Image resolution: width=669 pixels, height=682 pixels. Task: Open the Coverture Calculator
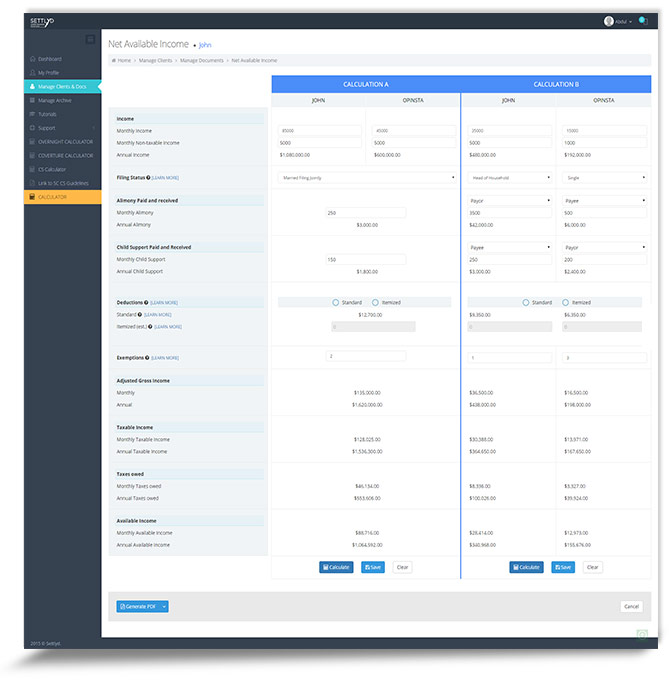(65, 156)
